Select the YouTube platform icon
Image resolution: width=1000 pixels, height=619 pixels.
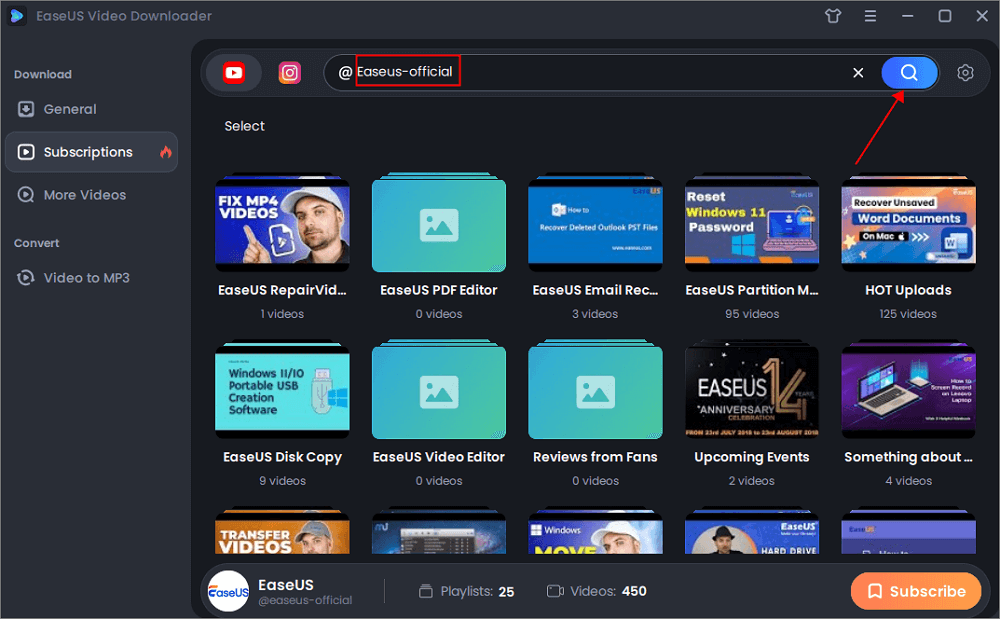[233, 72]
